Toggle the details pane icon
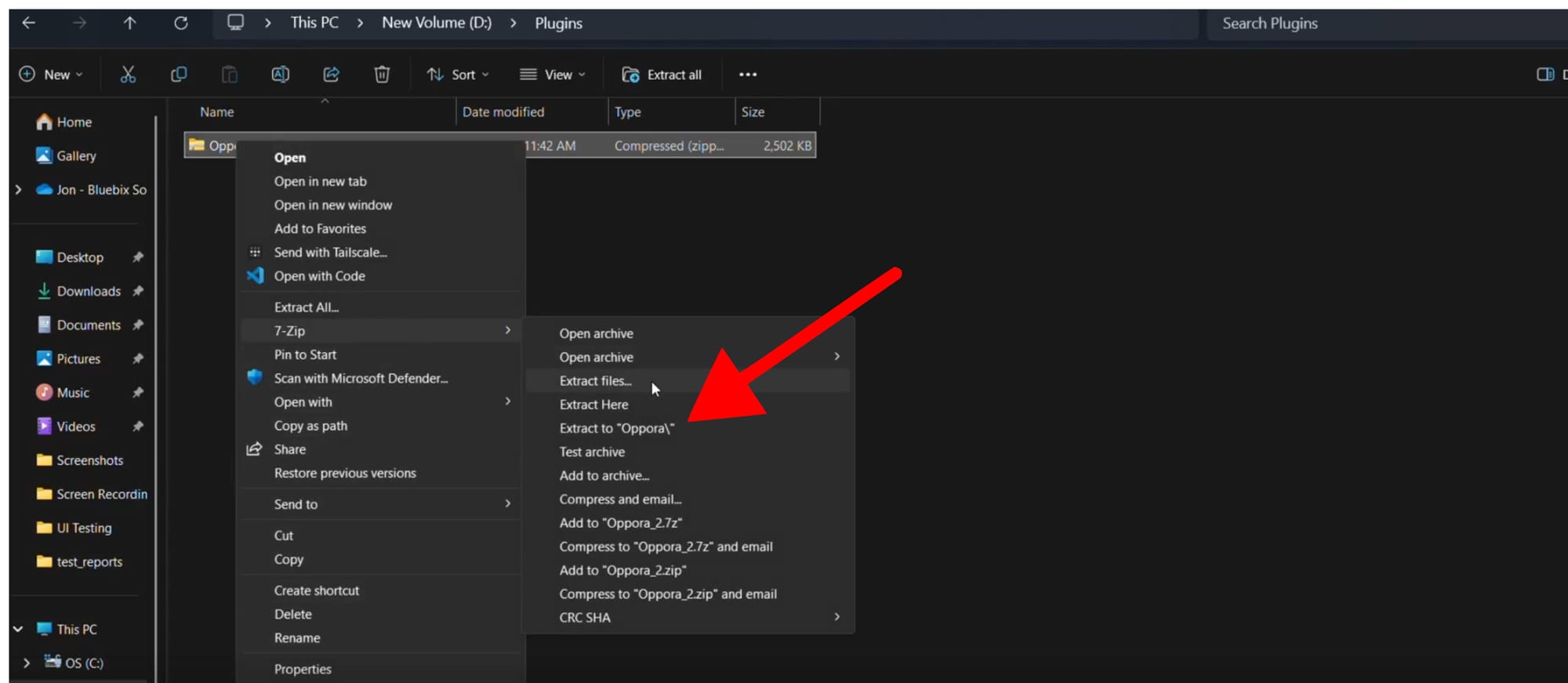 tap(1545, 74)
